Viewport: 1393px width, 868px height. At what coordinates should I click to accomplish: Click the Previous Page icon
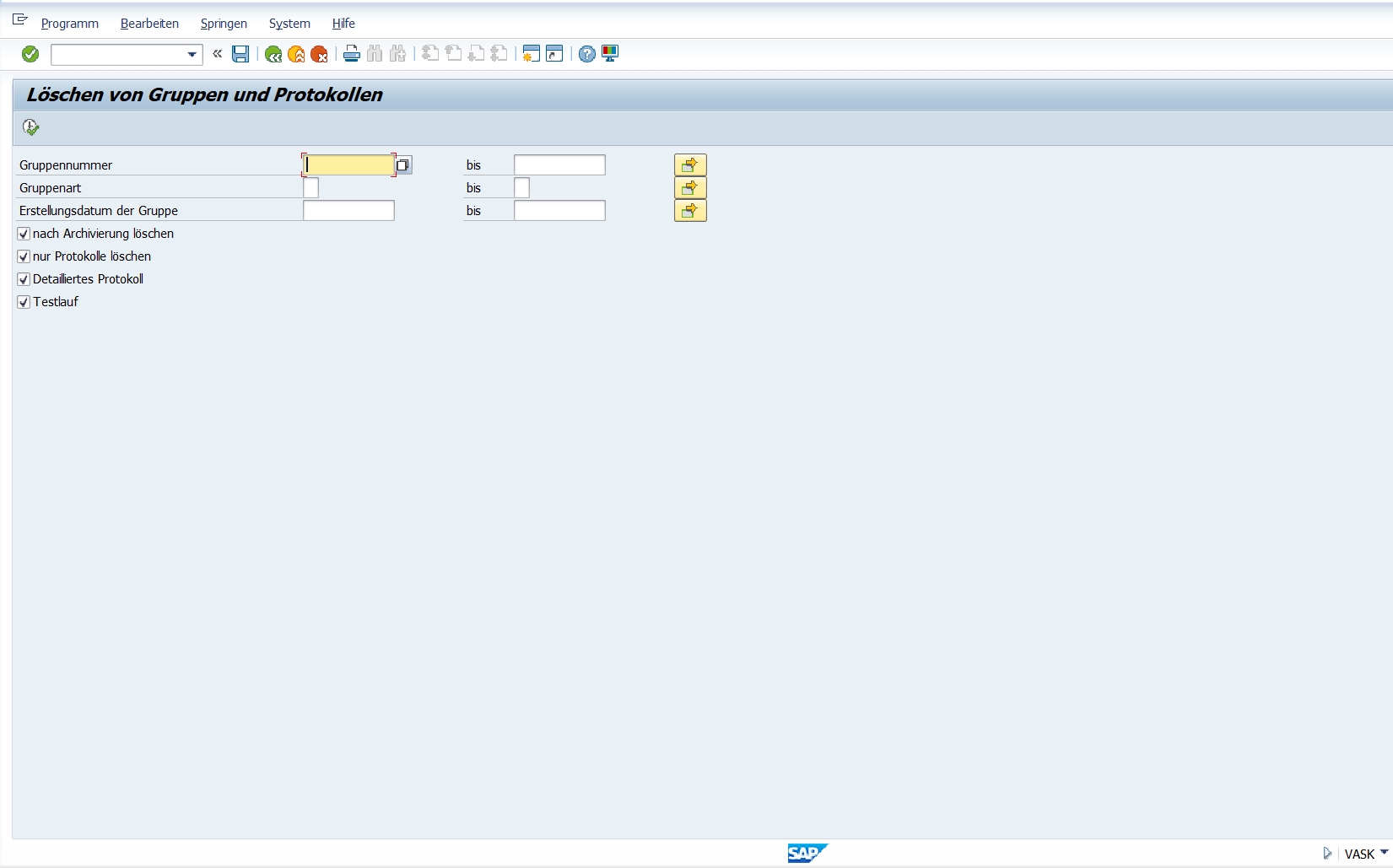tap(453, 54)
